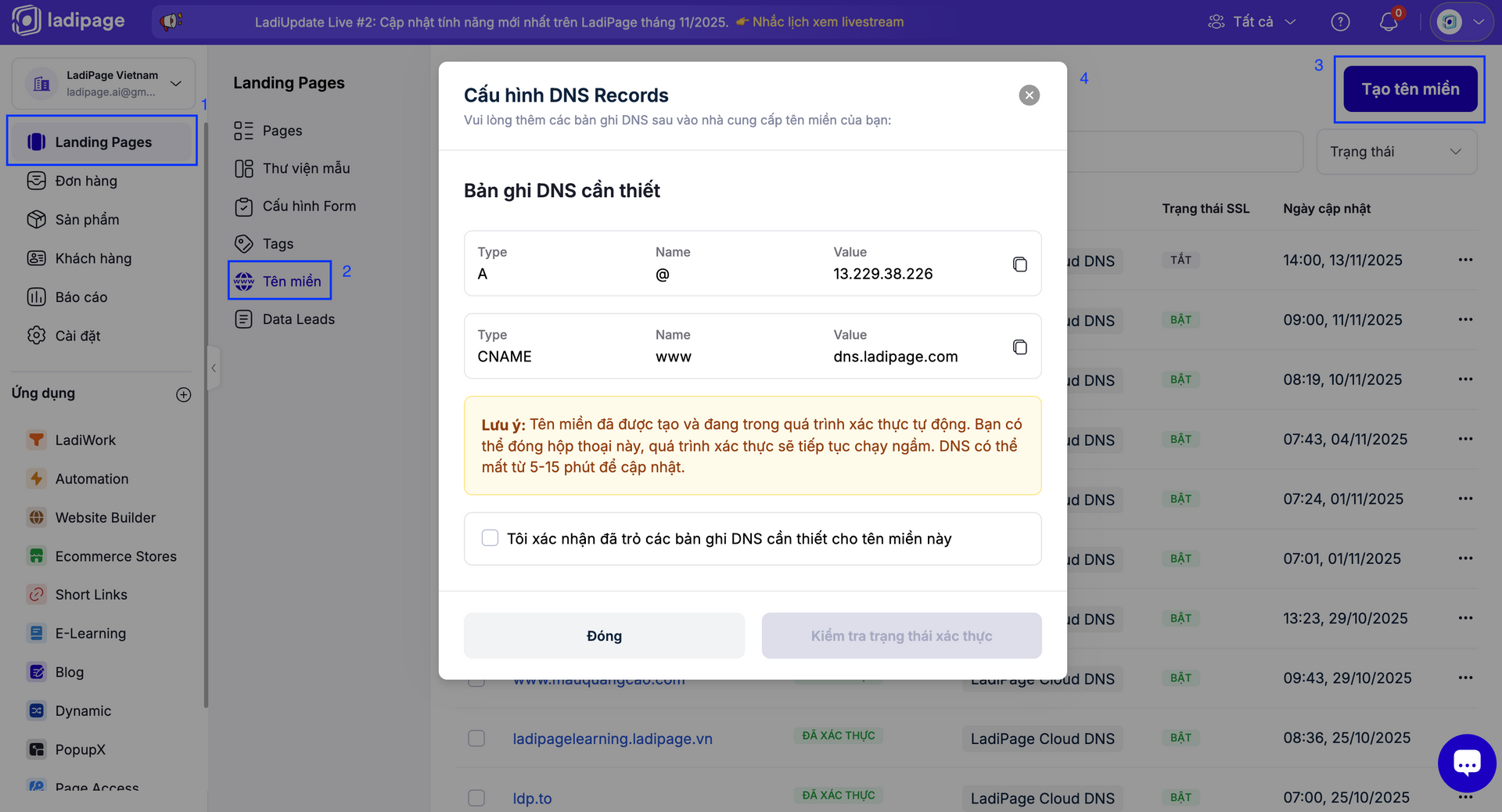Screen dimensions: 1502x812
Task: Collapse the sidebar with the arrow handle
Action: tap(214, 368)
